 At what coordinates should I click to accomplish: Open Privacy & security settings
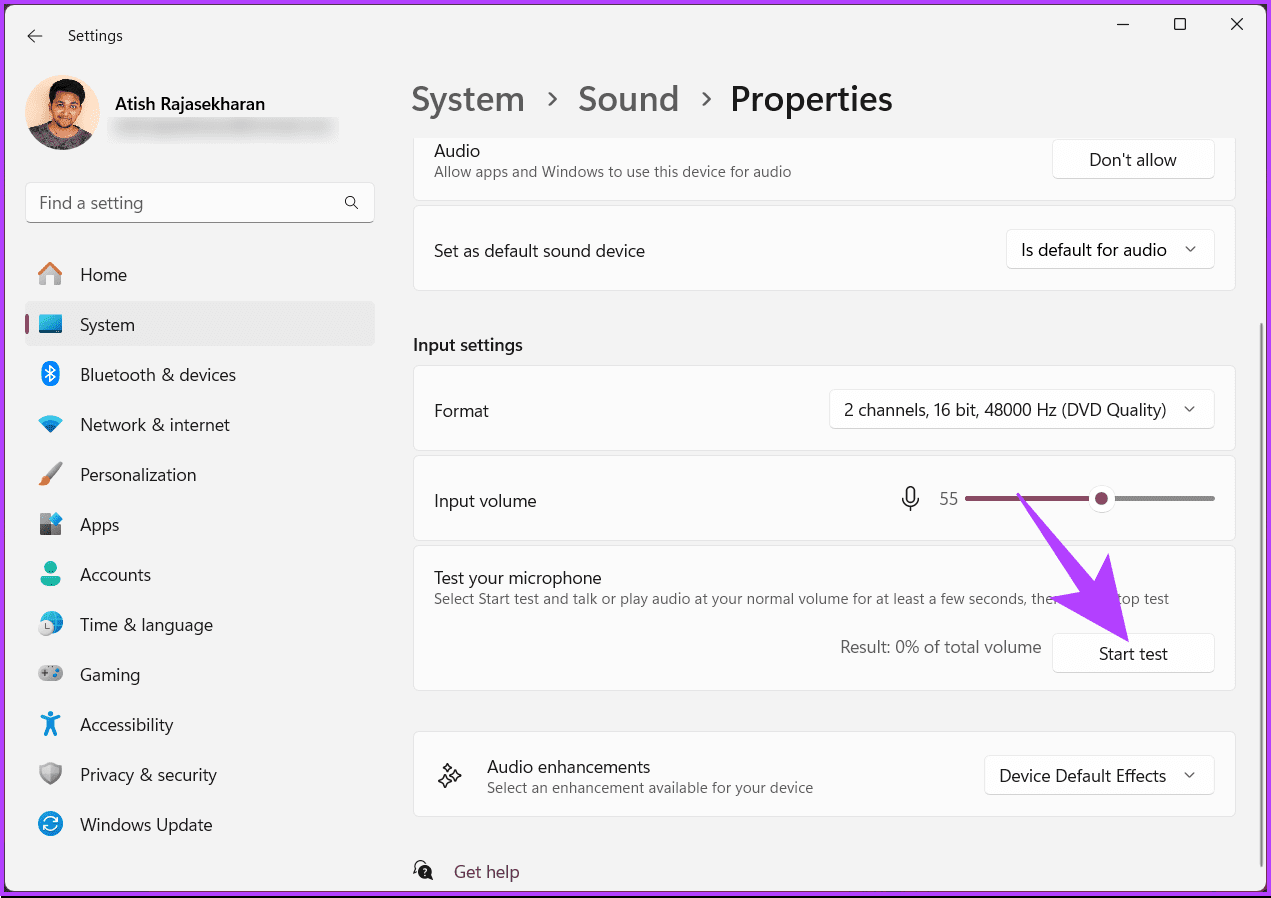(148, 774)
